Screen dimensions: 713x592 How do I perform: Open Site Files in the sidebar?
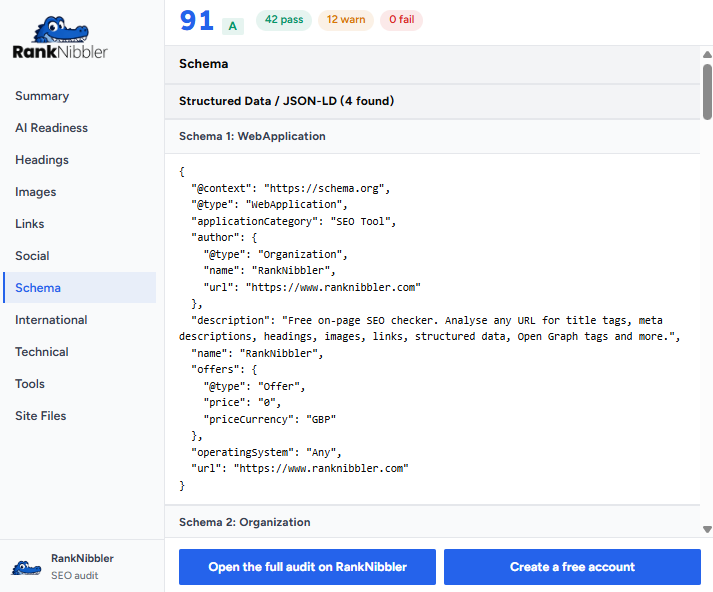point(80,416)
